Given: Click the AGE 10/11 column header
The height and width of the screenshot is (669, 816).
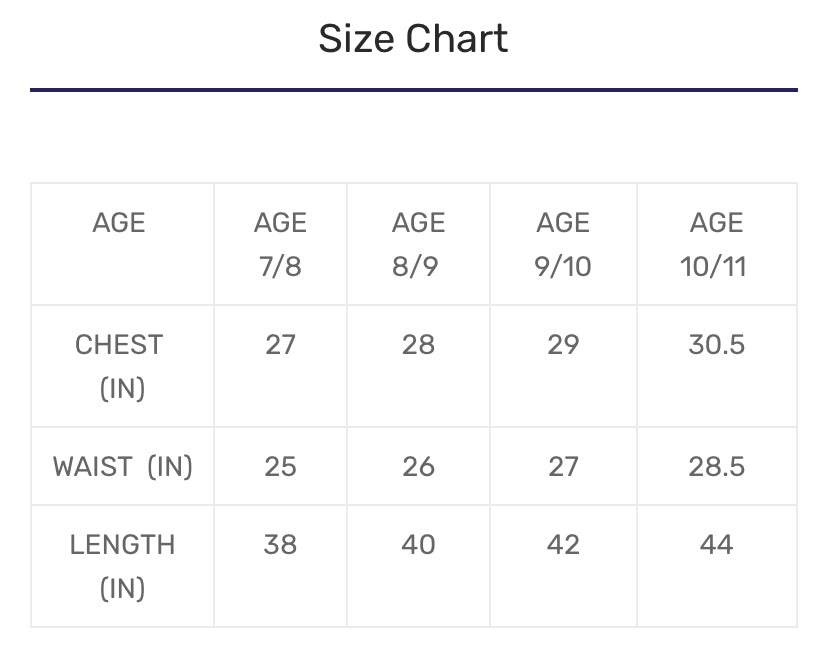Looking at the screenshot, I should click(x=716, y=244).
